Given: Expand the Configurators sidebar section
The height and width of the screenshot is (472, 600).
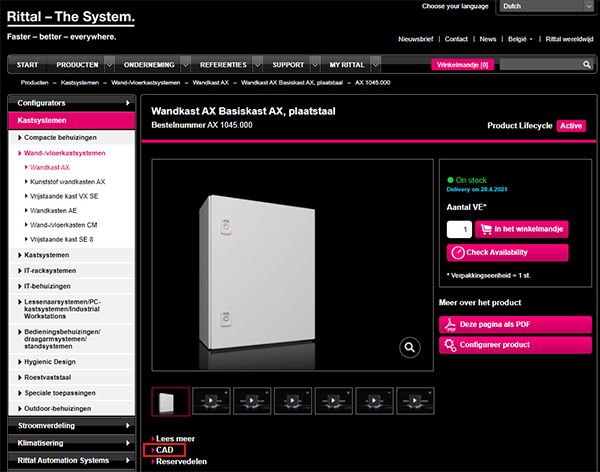Looking at the screenshot, I should click(x=70, y=103).
